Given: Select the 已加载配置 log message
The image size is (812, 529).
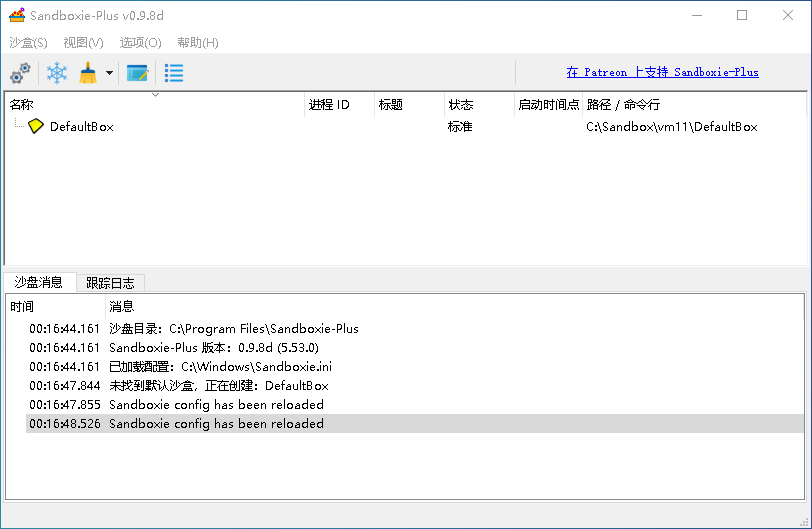Looking at the screenshot, I should (414, 367).
